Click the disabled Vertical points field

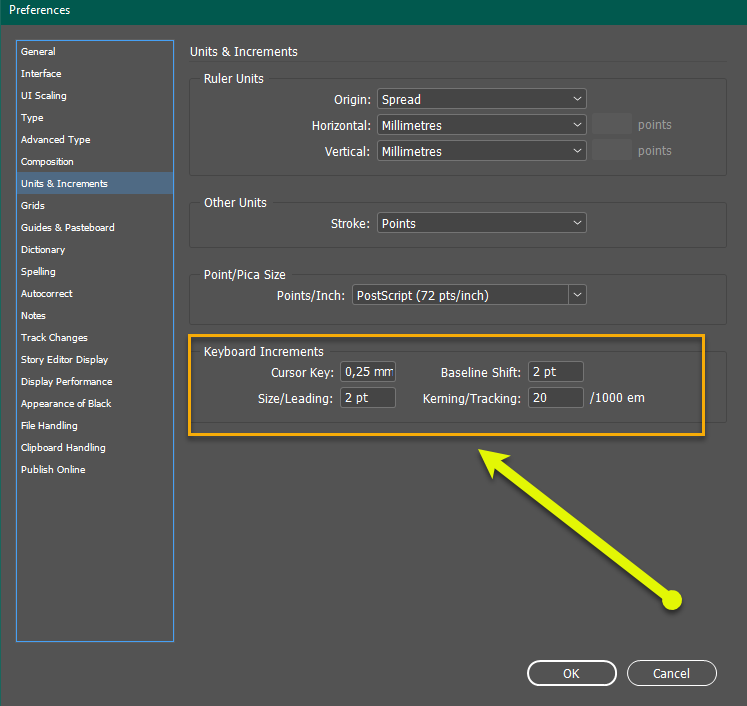click(612, 151)
